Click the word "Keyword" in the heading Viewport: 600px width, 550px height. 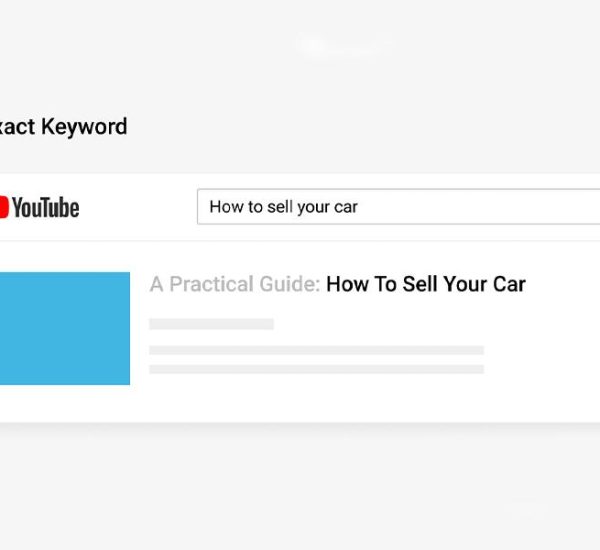(x=84, y=127)
